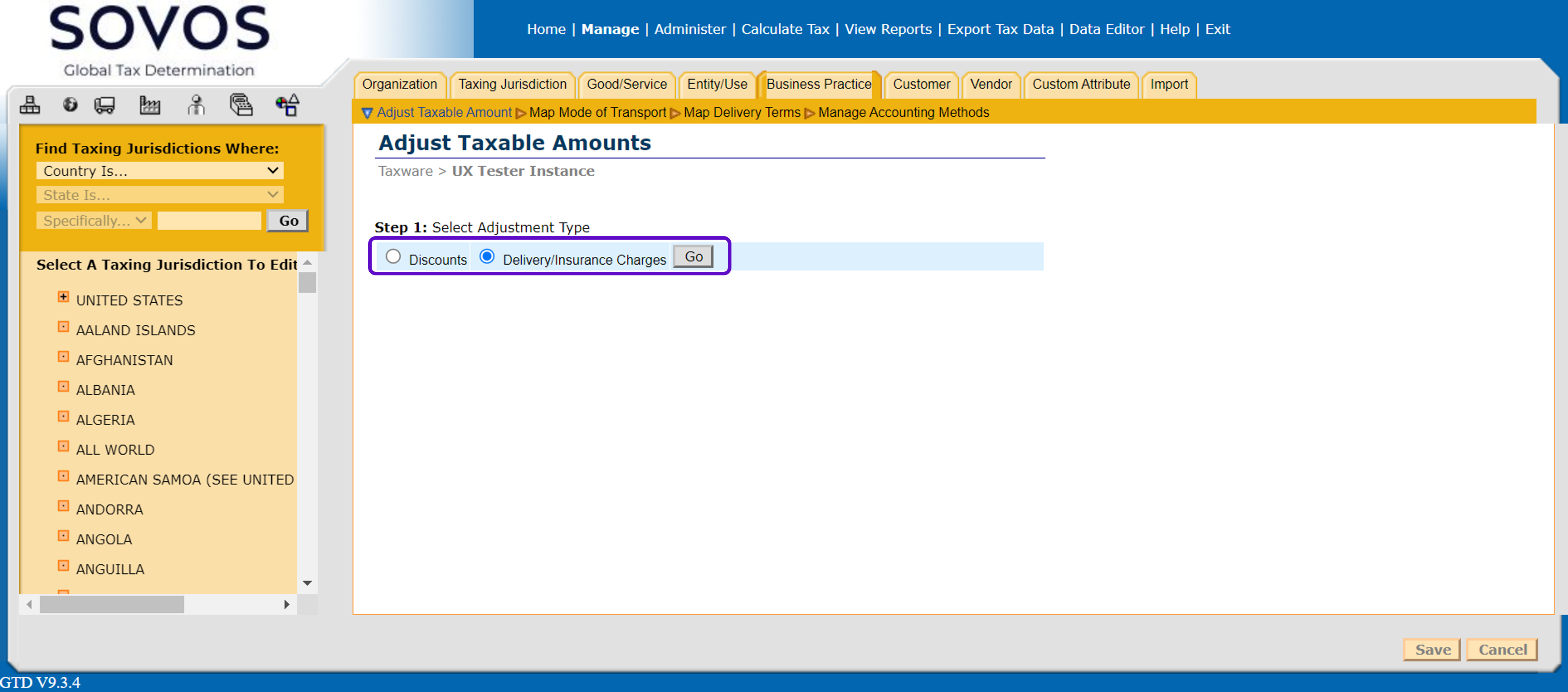Click the factory building icon

pos(149,106)
